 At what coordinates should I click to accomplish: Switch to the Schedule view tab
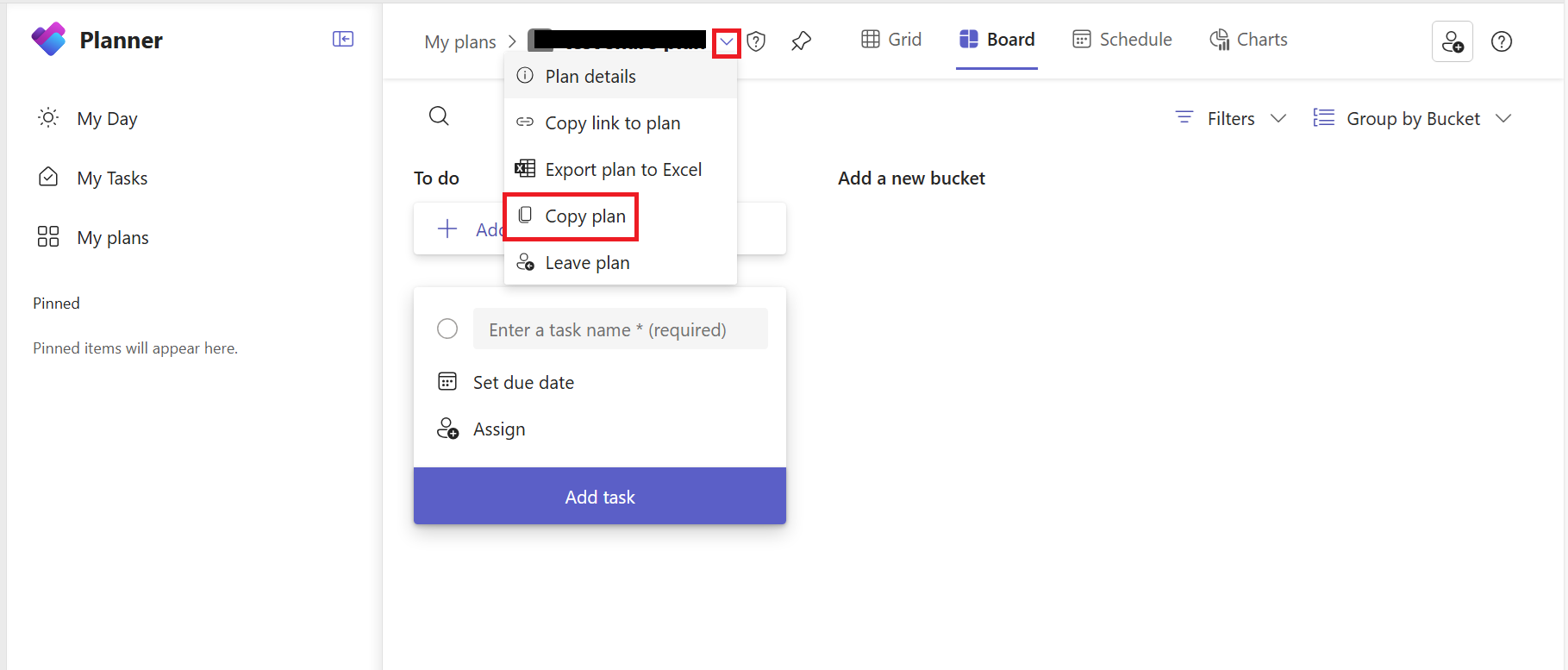1121,40
